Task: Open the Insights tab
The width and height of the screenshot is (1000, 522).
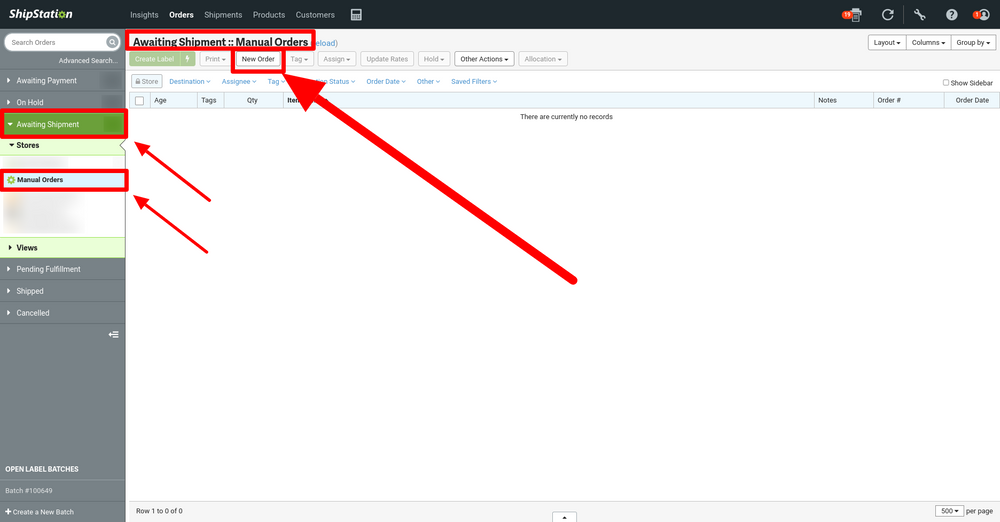Action: click(x=144, y=15)
